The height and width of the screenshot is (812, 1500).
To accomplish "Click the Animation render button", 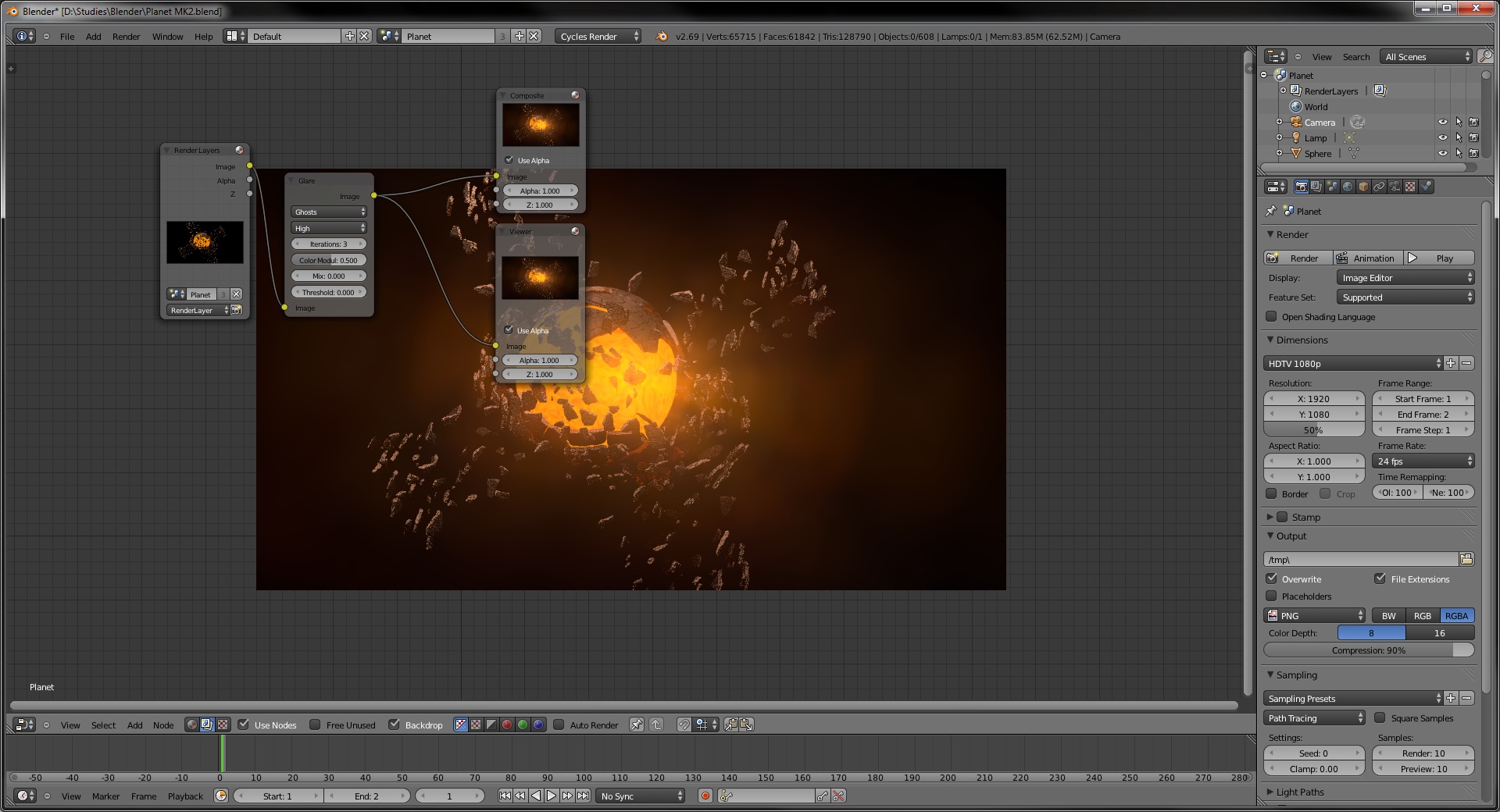I will (1369, 258).
